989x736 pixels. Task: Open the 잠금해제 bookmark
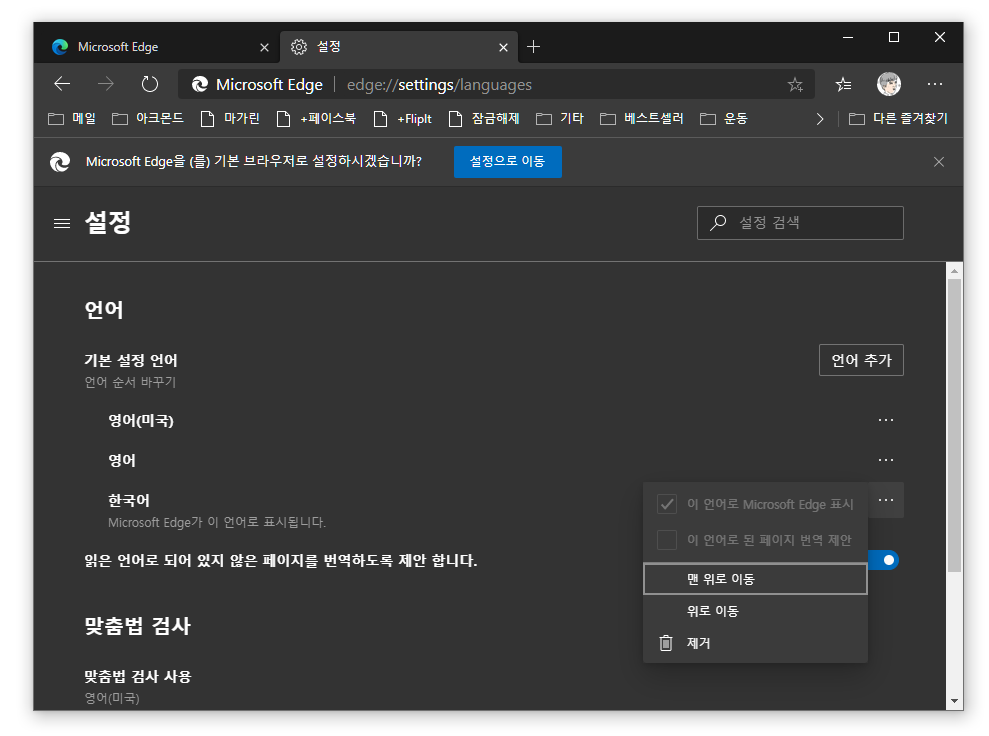click(x=484, y=119)
